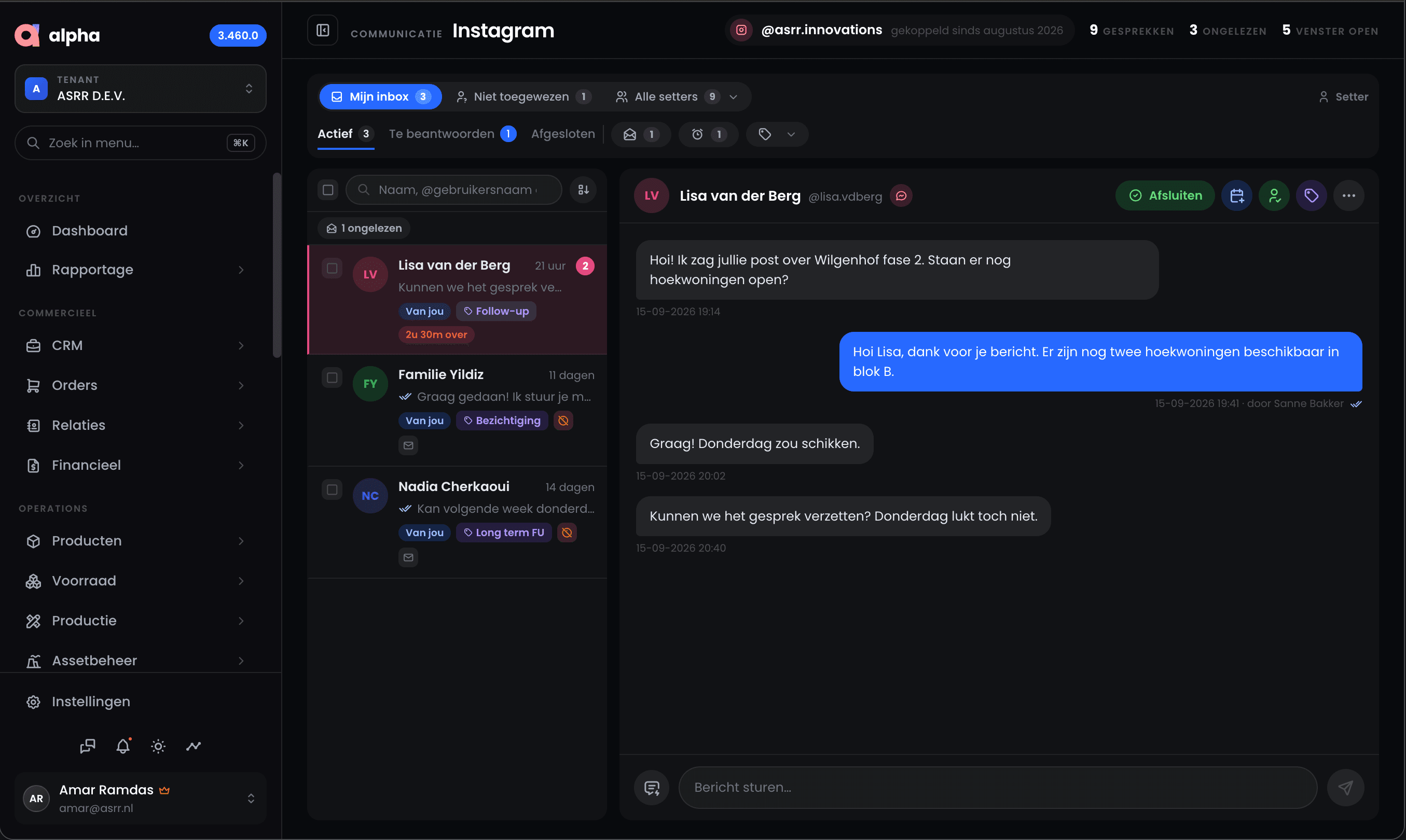Viewport: 1406px width, 840px height.
Task: Expand the Voorraad menu
Action: (x=141, y=581)
